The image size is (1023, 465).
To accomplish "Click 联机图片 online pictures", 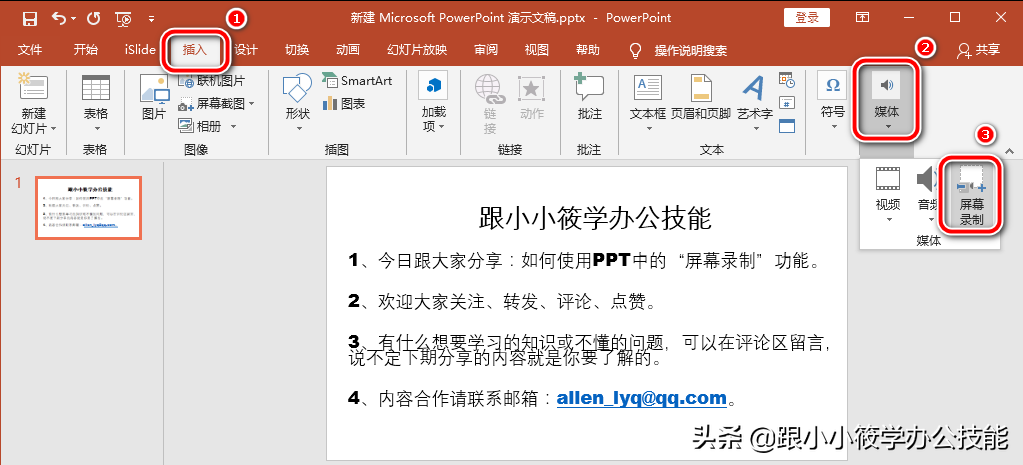I will click(212, 81).
